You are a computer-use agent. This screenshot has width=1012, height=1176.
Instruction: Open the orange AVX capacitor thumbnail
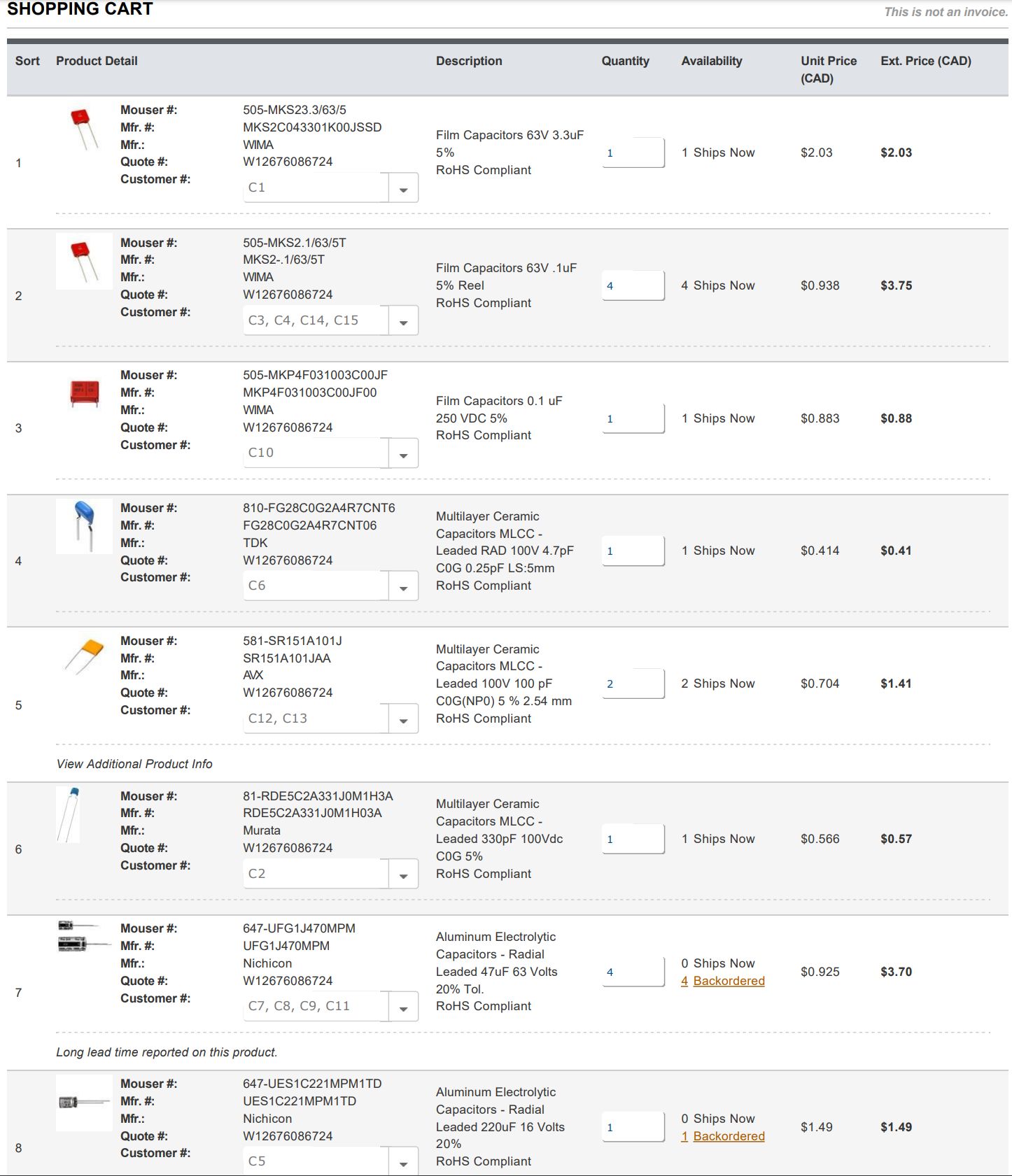point(84,657)
